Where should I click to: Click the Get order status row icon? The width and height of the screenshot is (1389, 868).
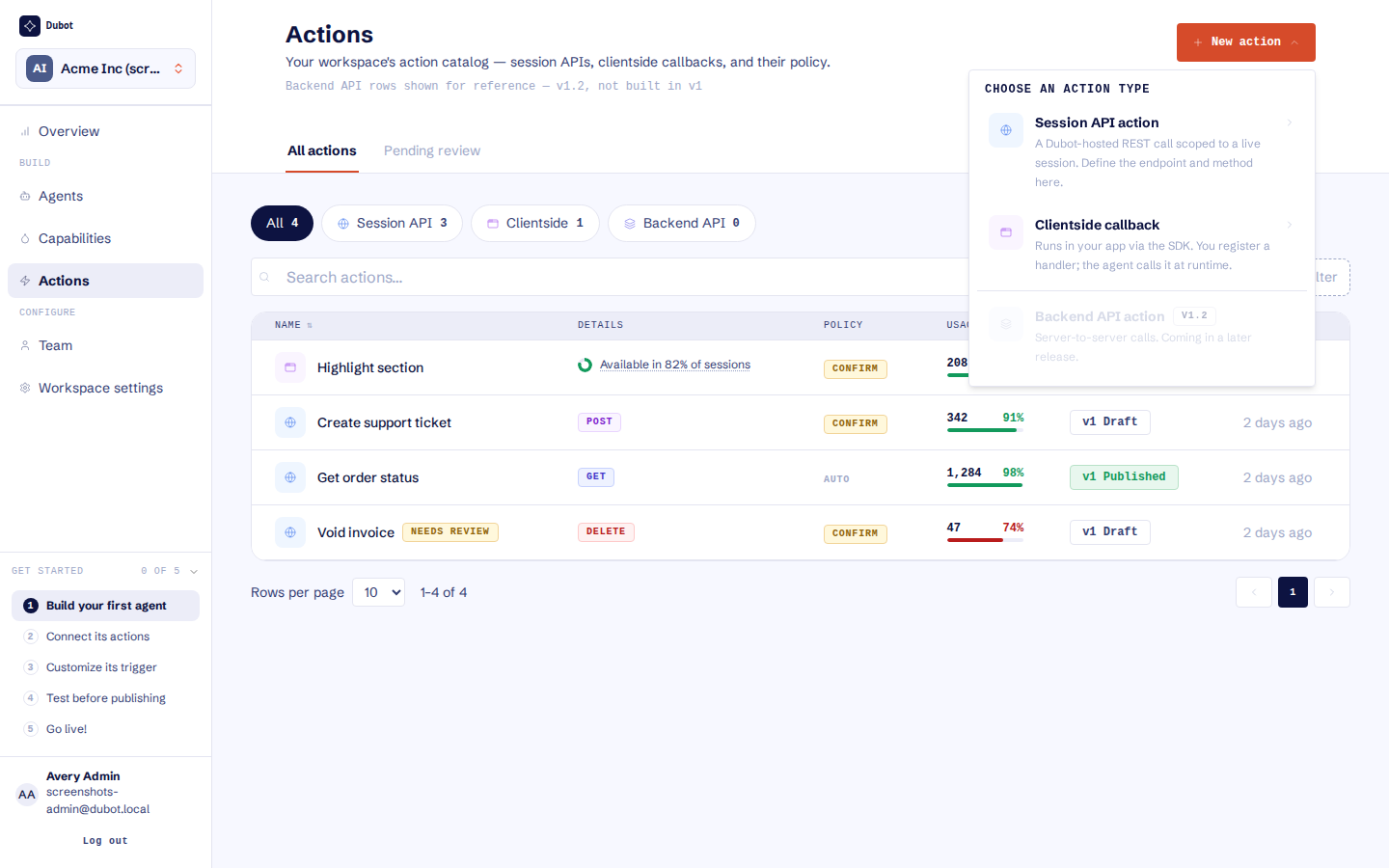pyautogui.click(x=290, y=477)
